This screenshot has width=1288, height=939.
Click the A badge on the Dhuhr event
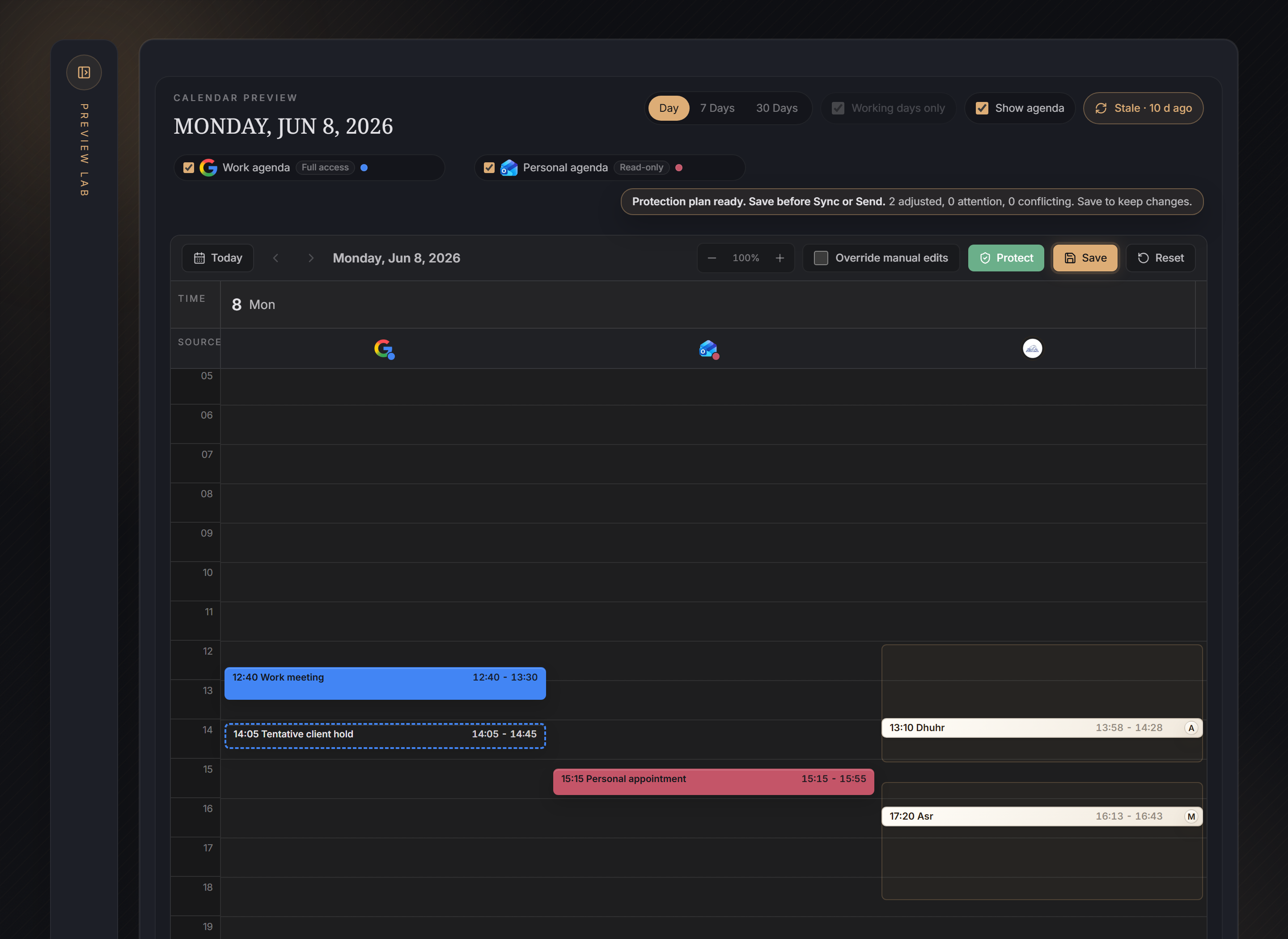click(1191, 728)
